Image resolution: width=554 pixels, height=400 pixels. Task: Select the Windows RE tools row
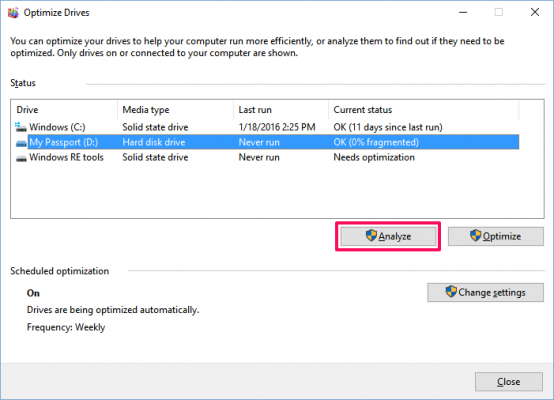pos(267,157)
